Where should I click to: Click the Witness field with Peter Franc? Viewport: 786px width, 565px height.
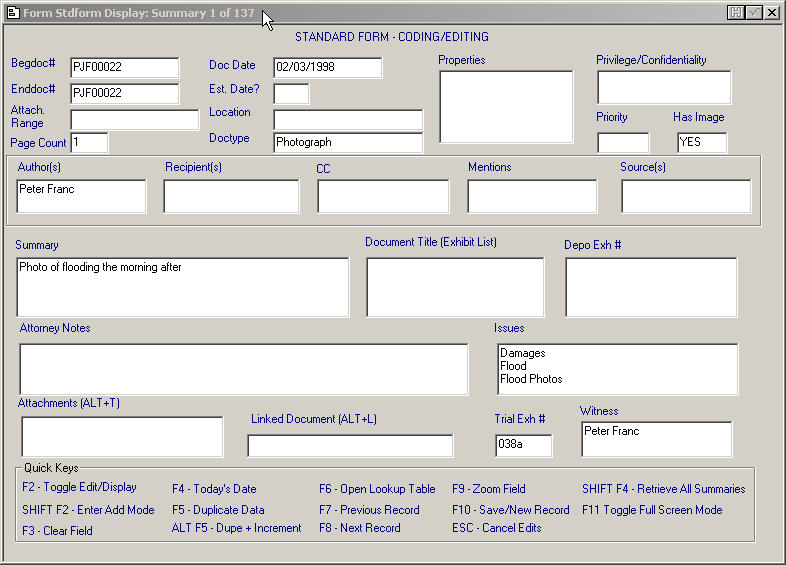[x=656, y=439]
